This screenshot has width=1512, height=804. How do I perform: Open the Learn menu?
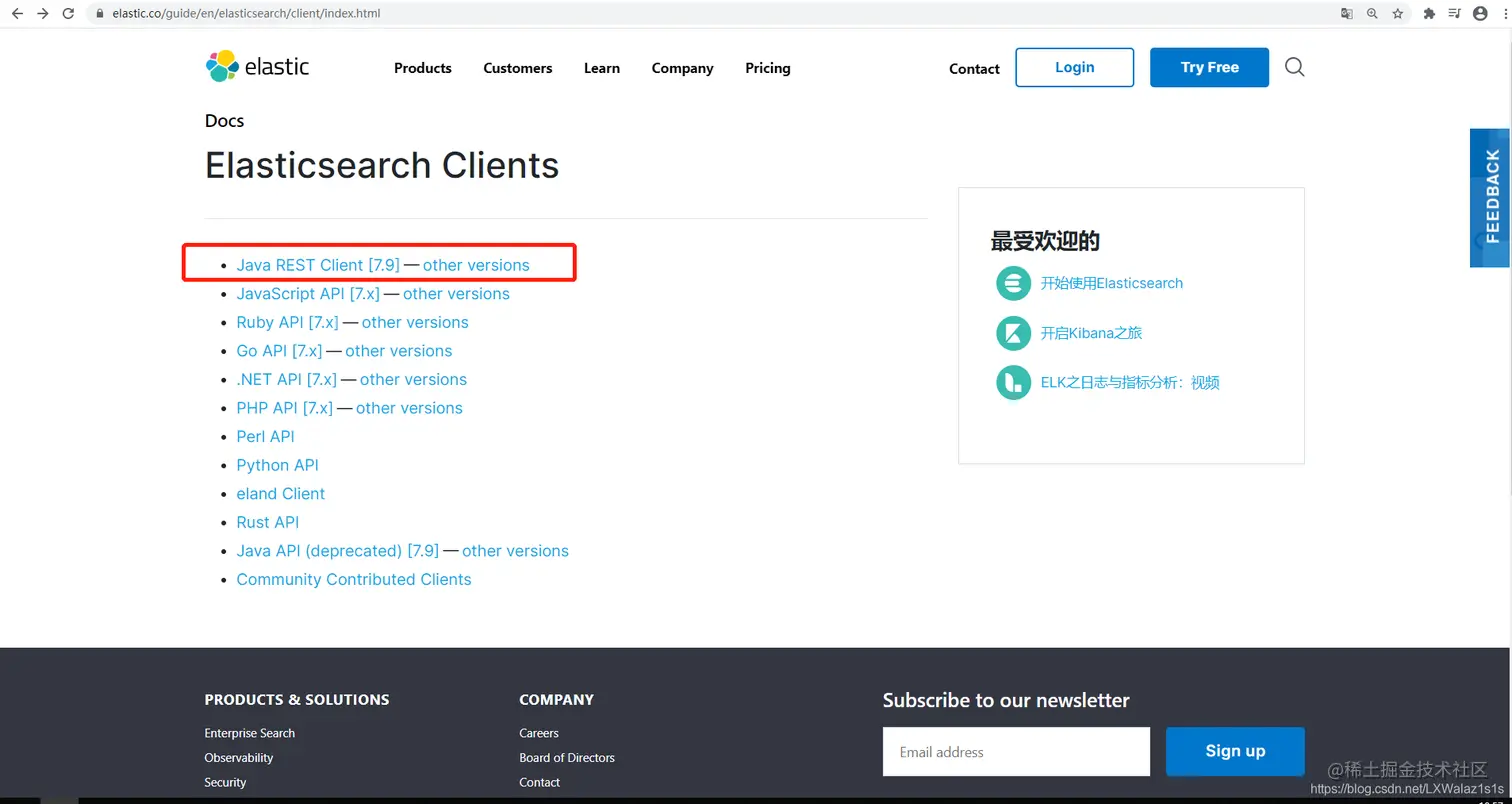click(x=602, y=68)
